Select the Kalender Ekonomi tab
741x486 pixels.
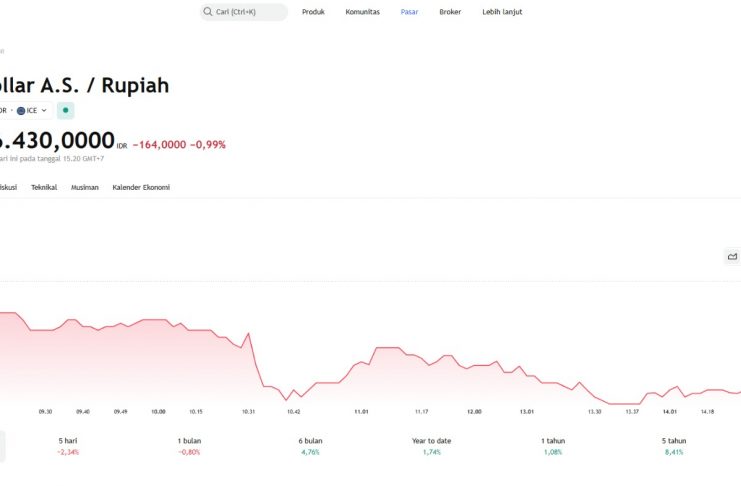[x=141, y=187]
